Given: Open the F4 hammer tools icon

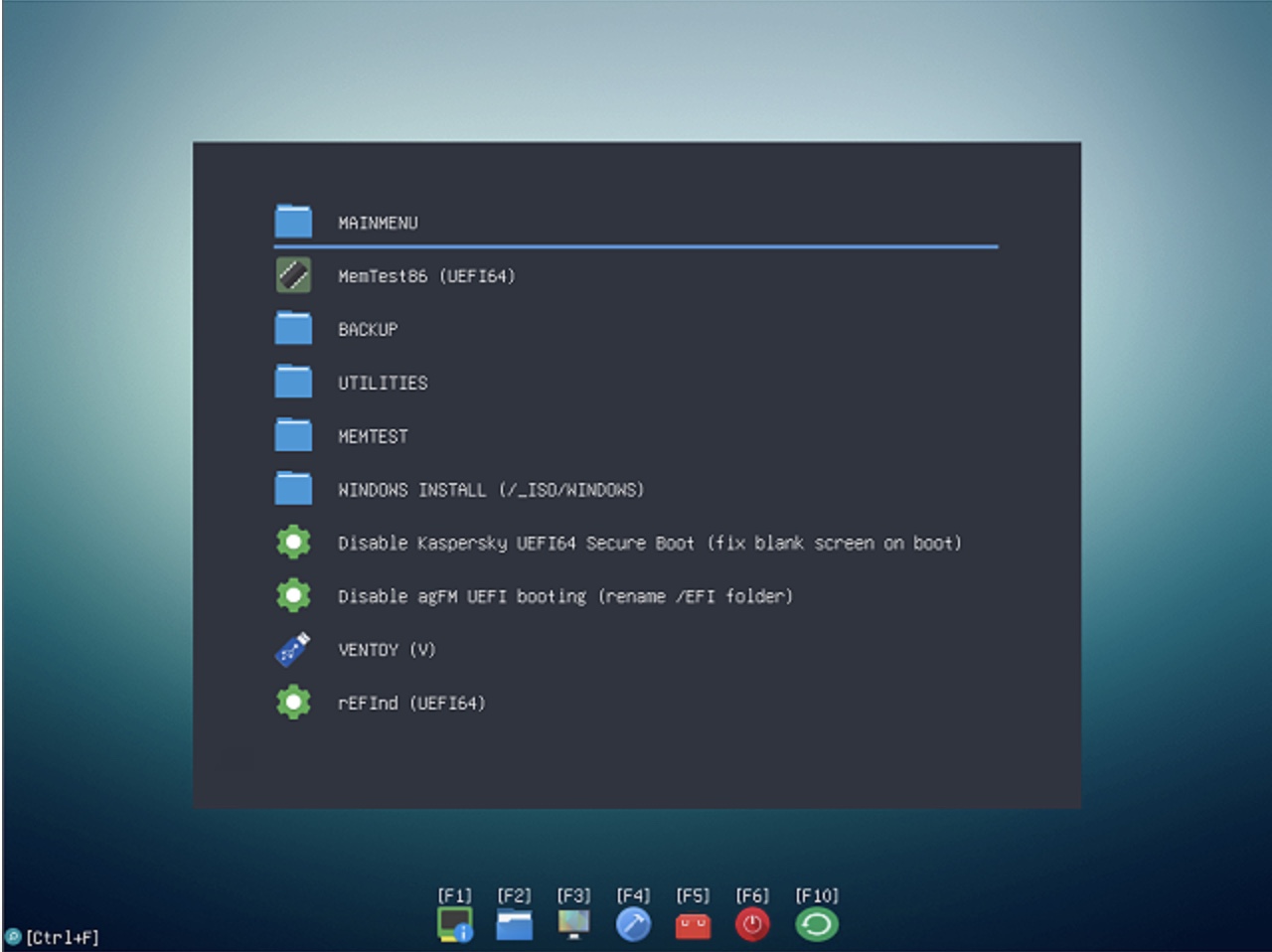Looking at the screenshot, I should coord(633,925).
